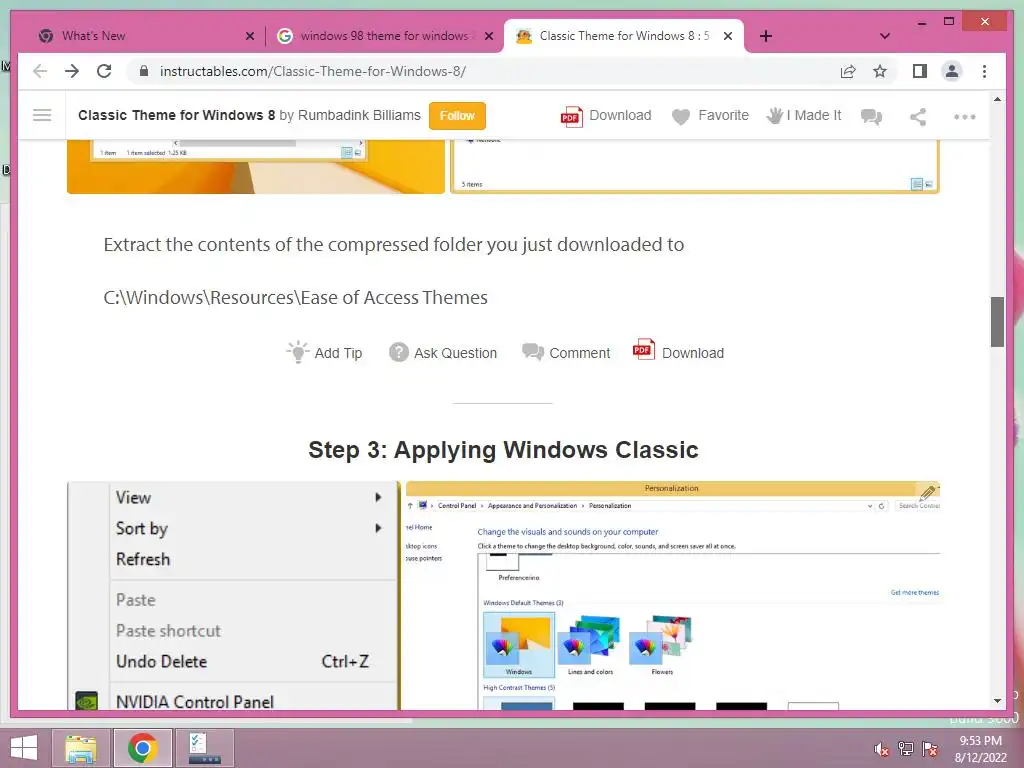
Task: Open the Instructables hamburger menu
Action: [x=42, y=116]
